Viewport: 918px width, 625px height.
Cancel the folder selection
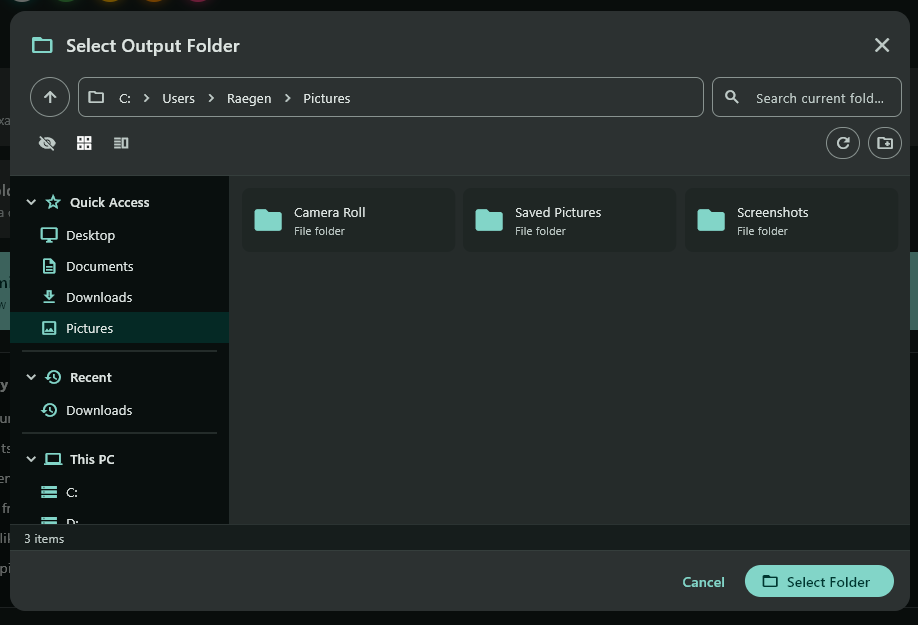(x=703, y=582)
